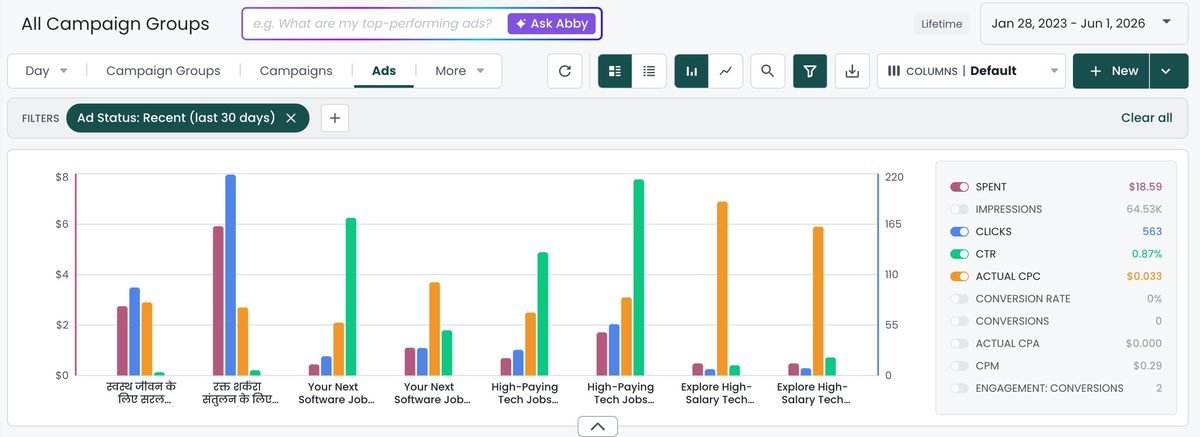1200x437 pixels.
Task: Switch to the list view icon
Action: (x=649, y=71)
